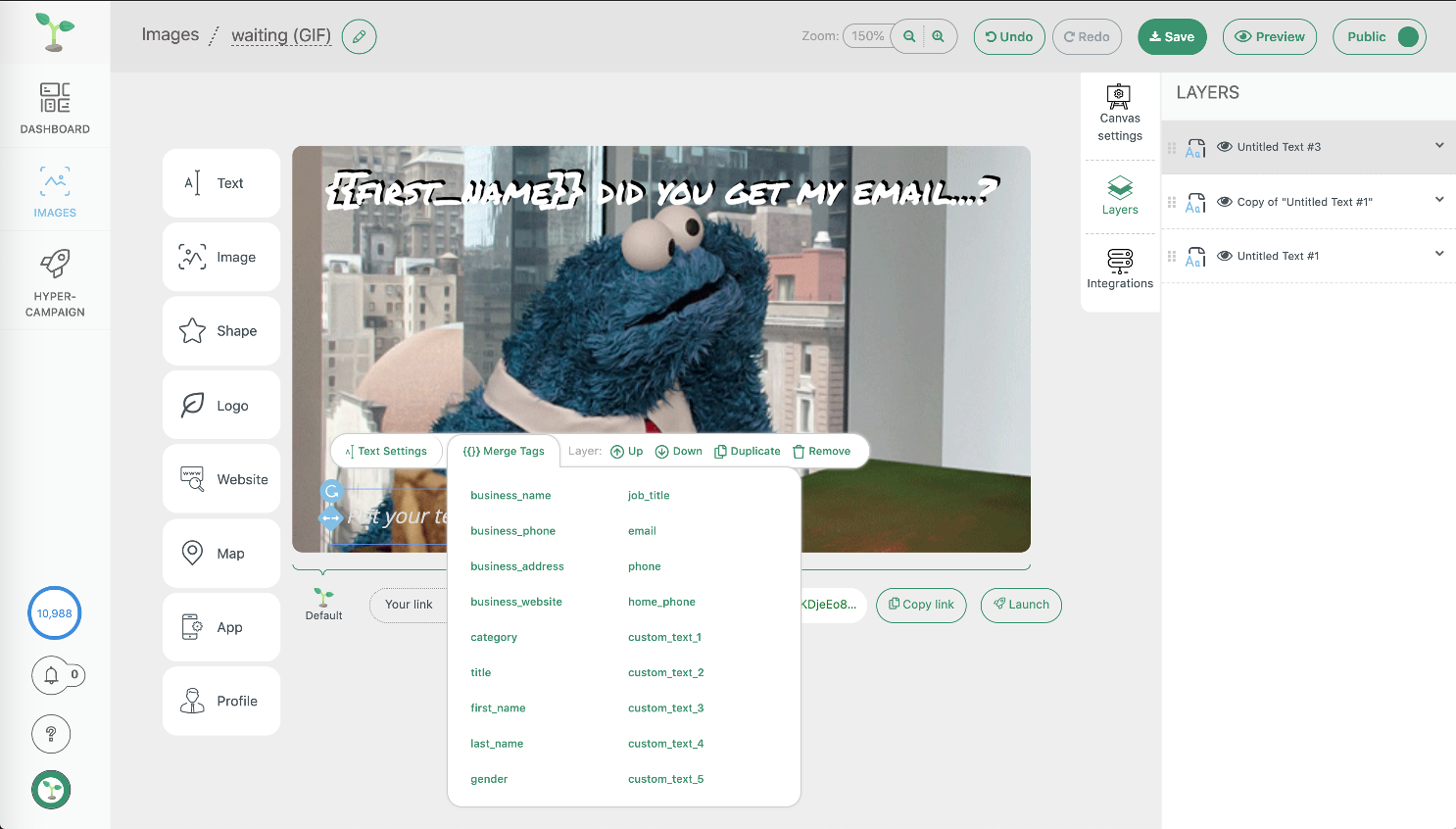1456x829 pixels.
Task: Open the Canvas settings panel
Action: tap(1119, 112)
